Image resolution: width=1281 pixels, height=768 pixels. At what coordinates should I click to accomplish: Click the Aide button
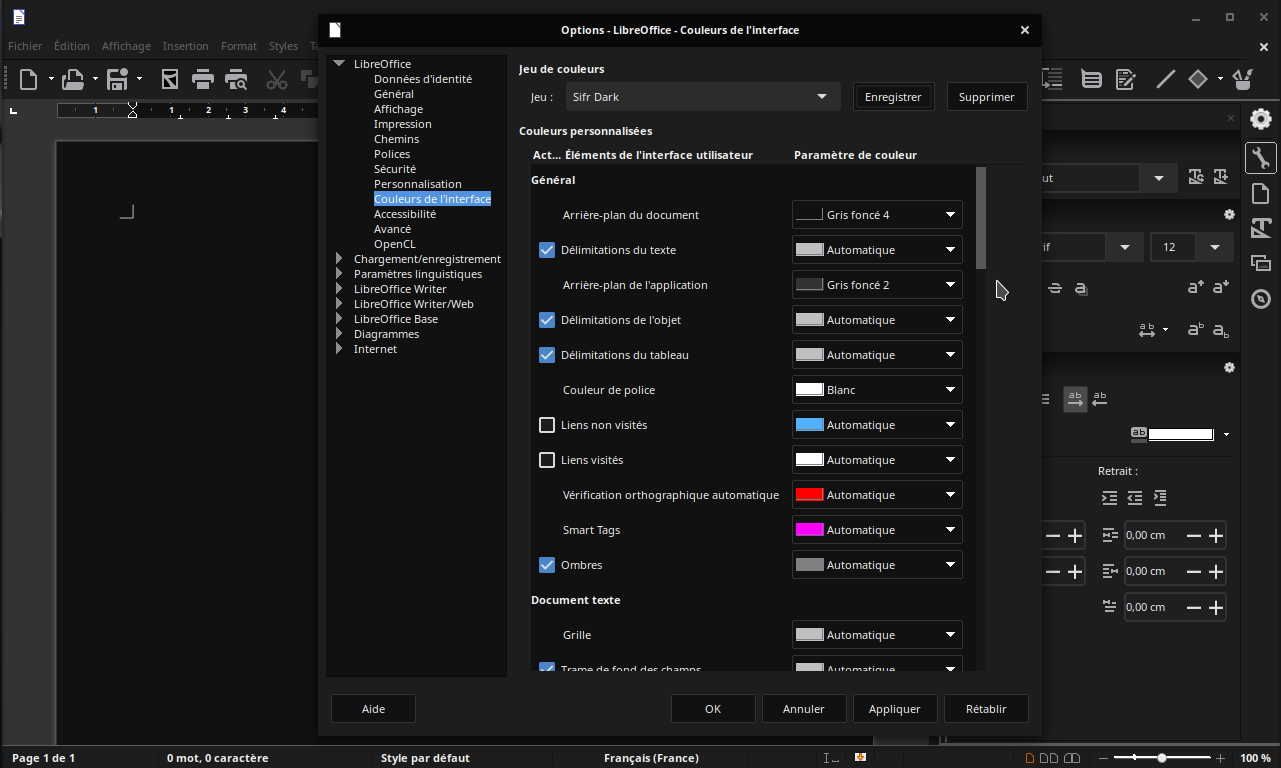[373, 709]
